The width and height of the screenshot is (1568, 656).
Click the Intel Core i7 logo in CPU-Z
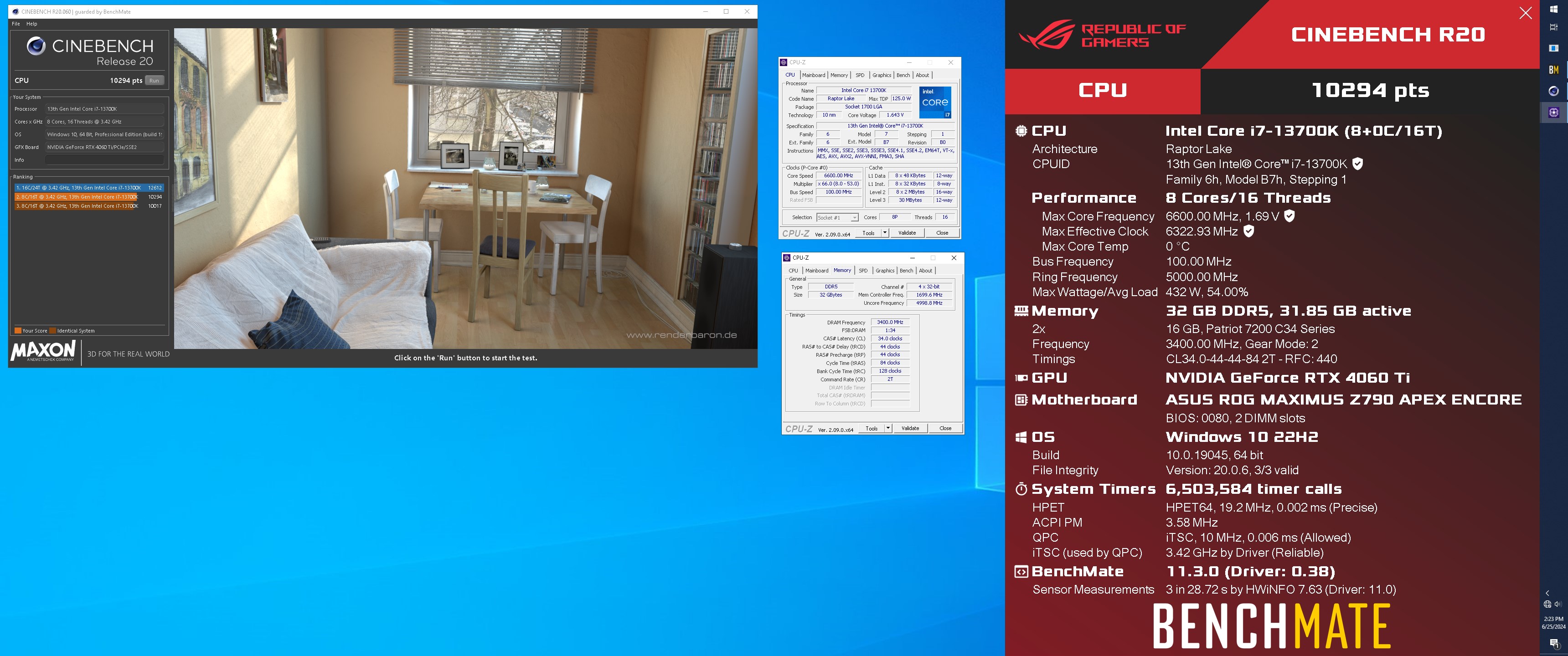pos(935,102)
